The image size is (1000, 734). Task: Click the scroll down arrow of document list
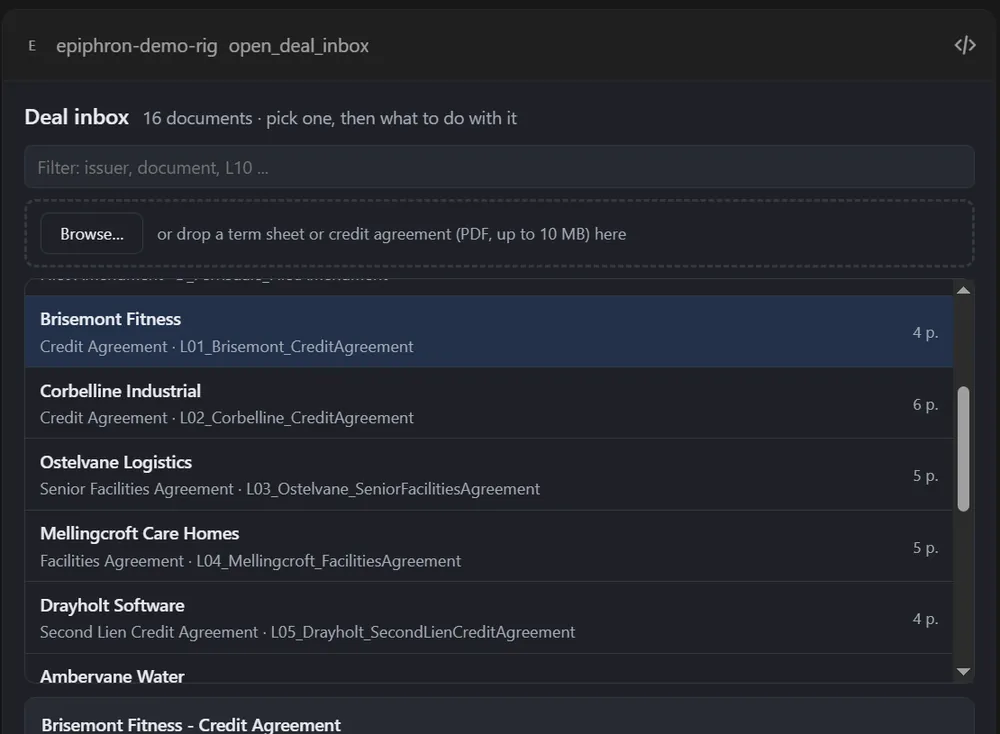pyautogui.click(x=964, y=672)
